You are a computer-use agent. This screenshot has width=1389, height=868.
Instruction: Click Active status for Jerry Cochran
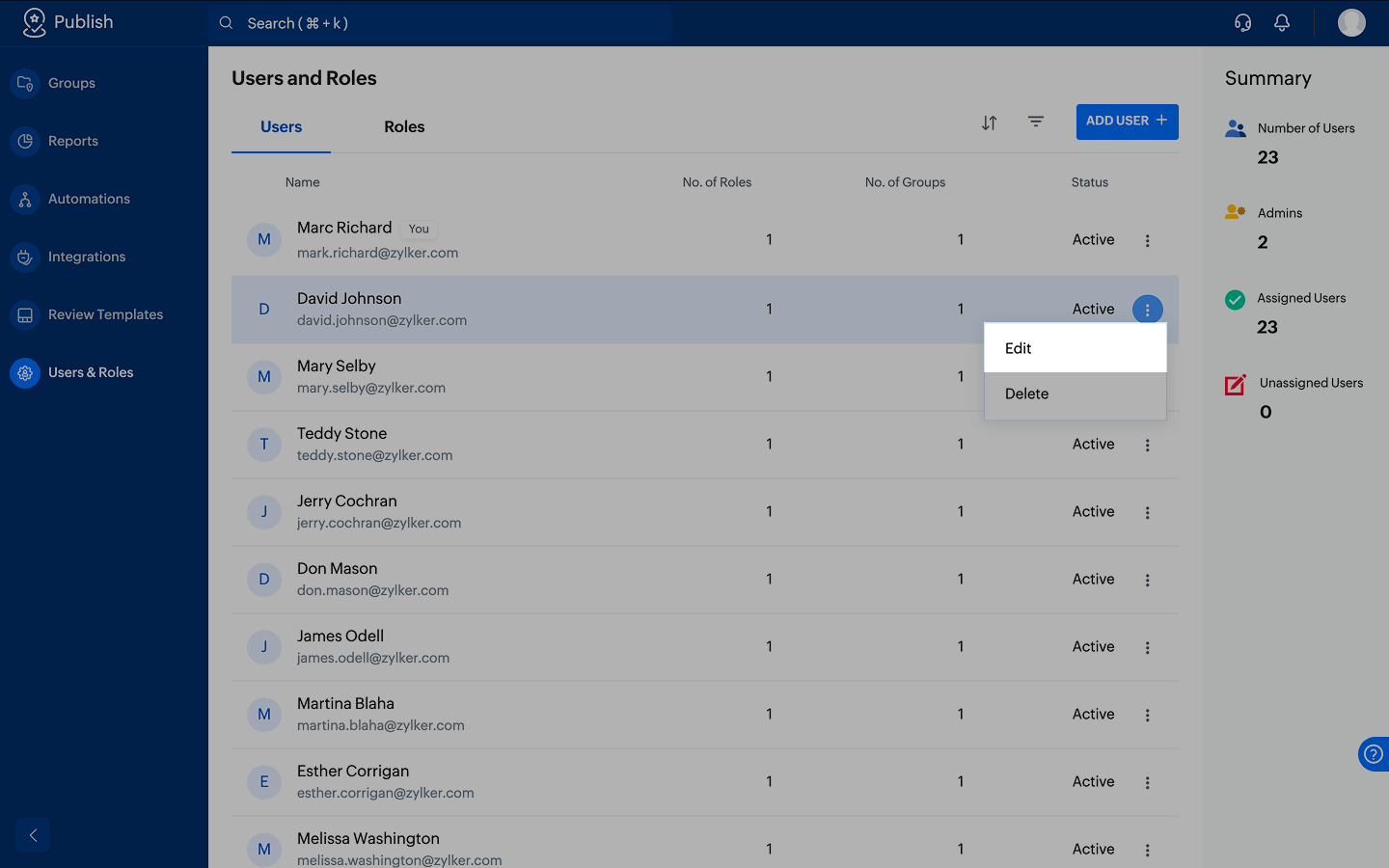click(x=1093, y=512)
